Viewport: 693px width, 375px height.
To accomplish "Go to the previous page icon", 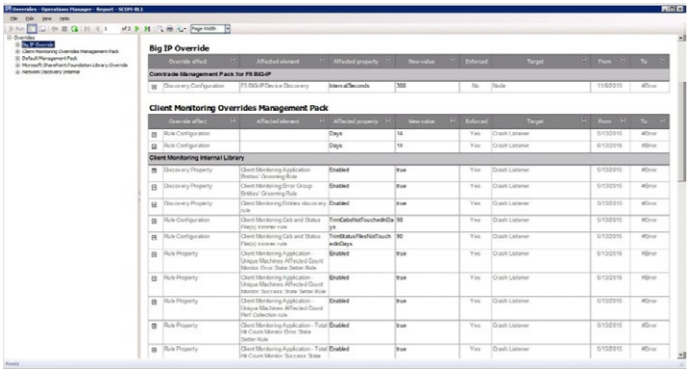I will coord(97,29).
